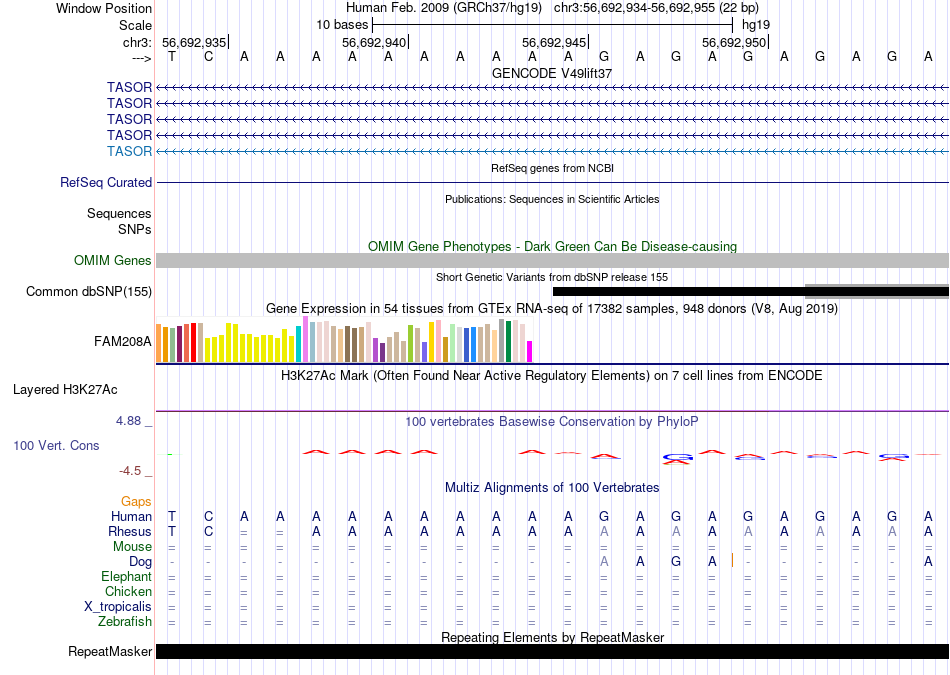The image size is (950, 675).
Task: Click '100 vertebrates Basewise Conservation by PhyloP' title
Action: (x=552, y=422)
